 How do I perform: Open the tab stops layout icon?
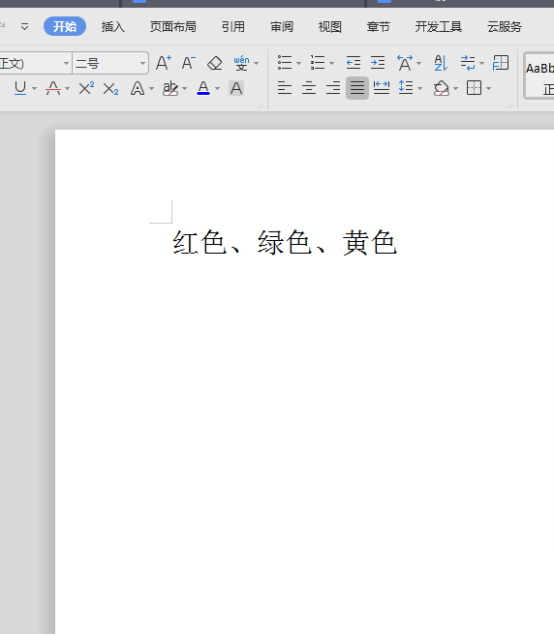point(501,63)
